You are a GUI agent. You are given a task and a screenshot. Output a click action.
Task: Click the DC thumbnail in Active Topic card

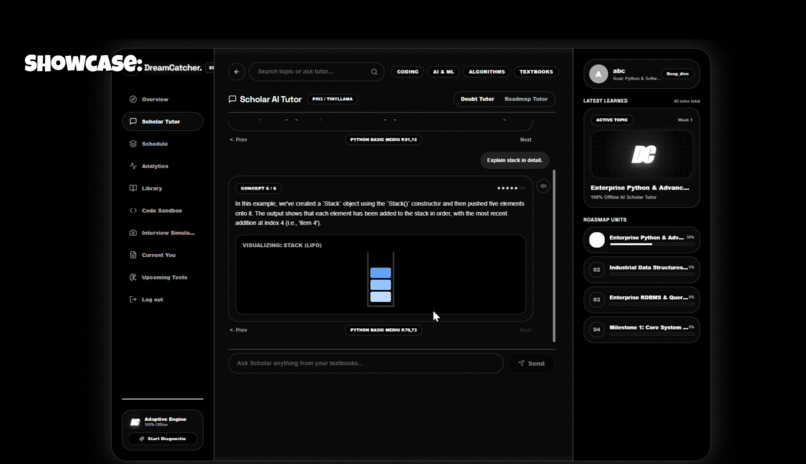(642, 154)
